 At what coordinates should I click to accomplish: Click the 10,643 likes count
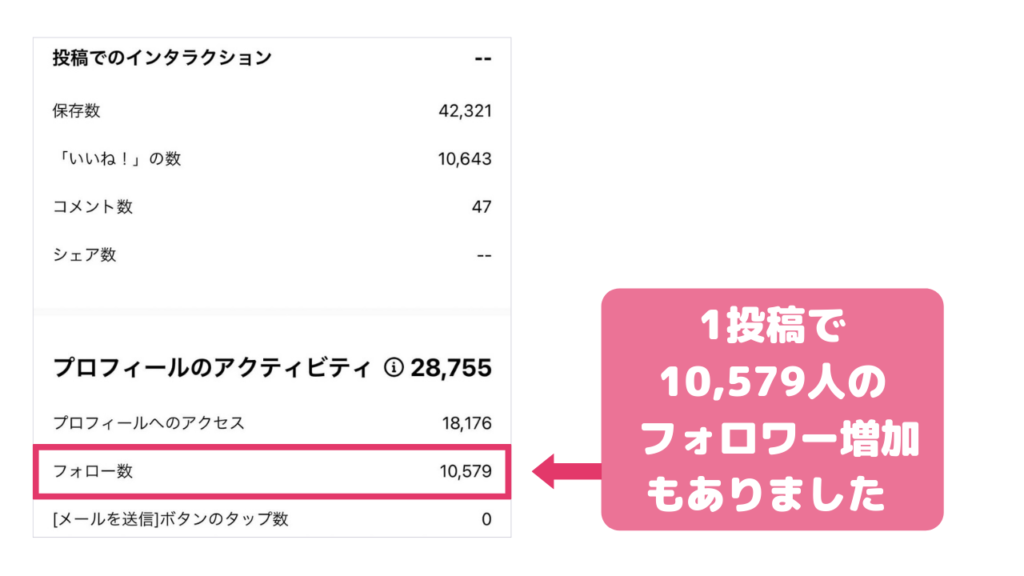click(x=465, y=159)
